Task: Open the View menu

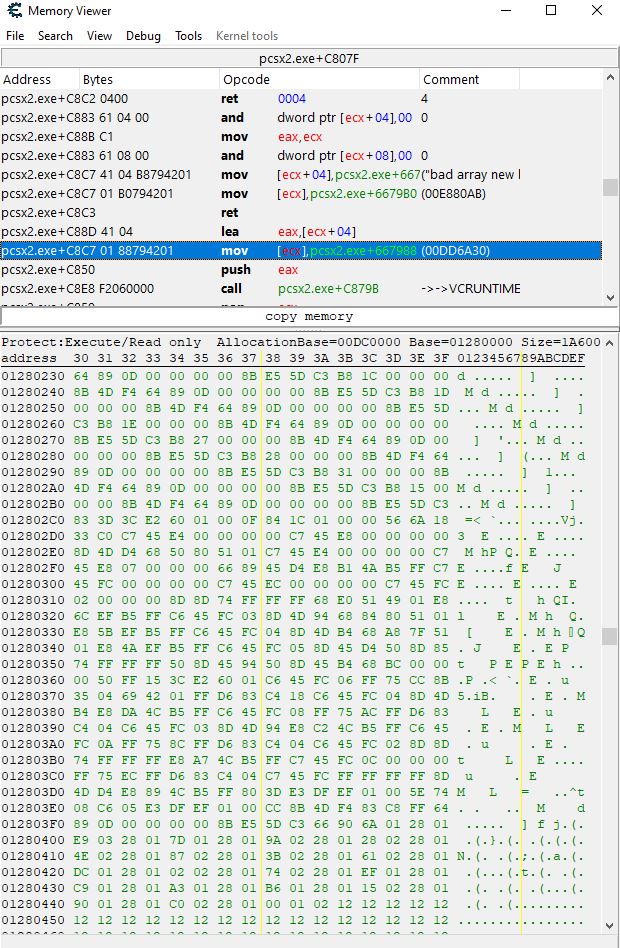Action: tap(99, 36)
